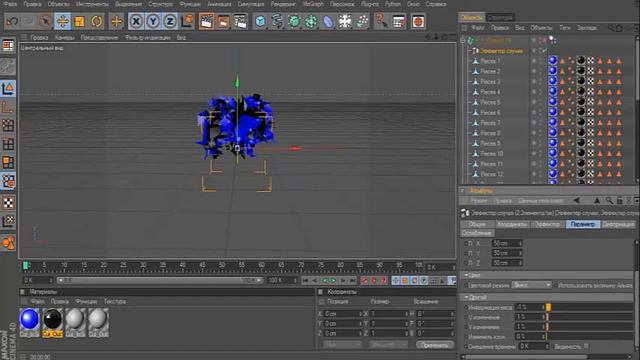The height and width of the screenshot is (360, 640).
Task: Click the blue material tag on Pieces 2
Action: coord(553,71)
